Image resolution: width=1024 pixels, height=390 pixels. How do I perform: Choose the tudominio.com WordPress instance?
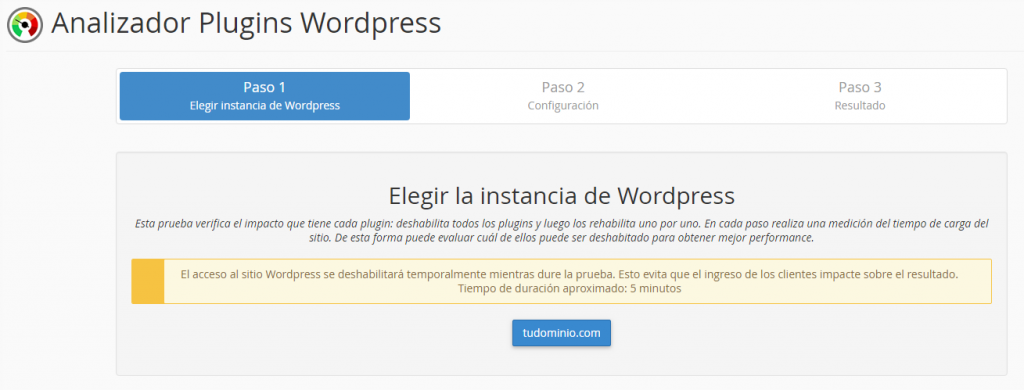pyautogui.click(x=561, y=333)
